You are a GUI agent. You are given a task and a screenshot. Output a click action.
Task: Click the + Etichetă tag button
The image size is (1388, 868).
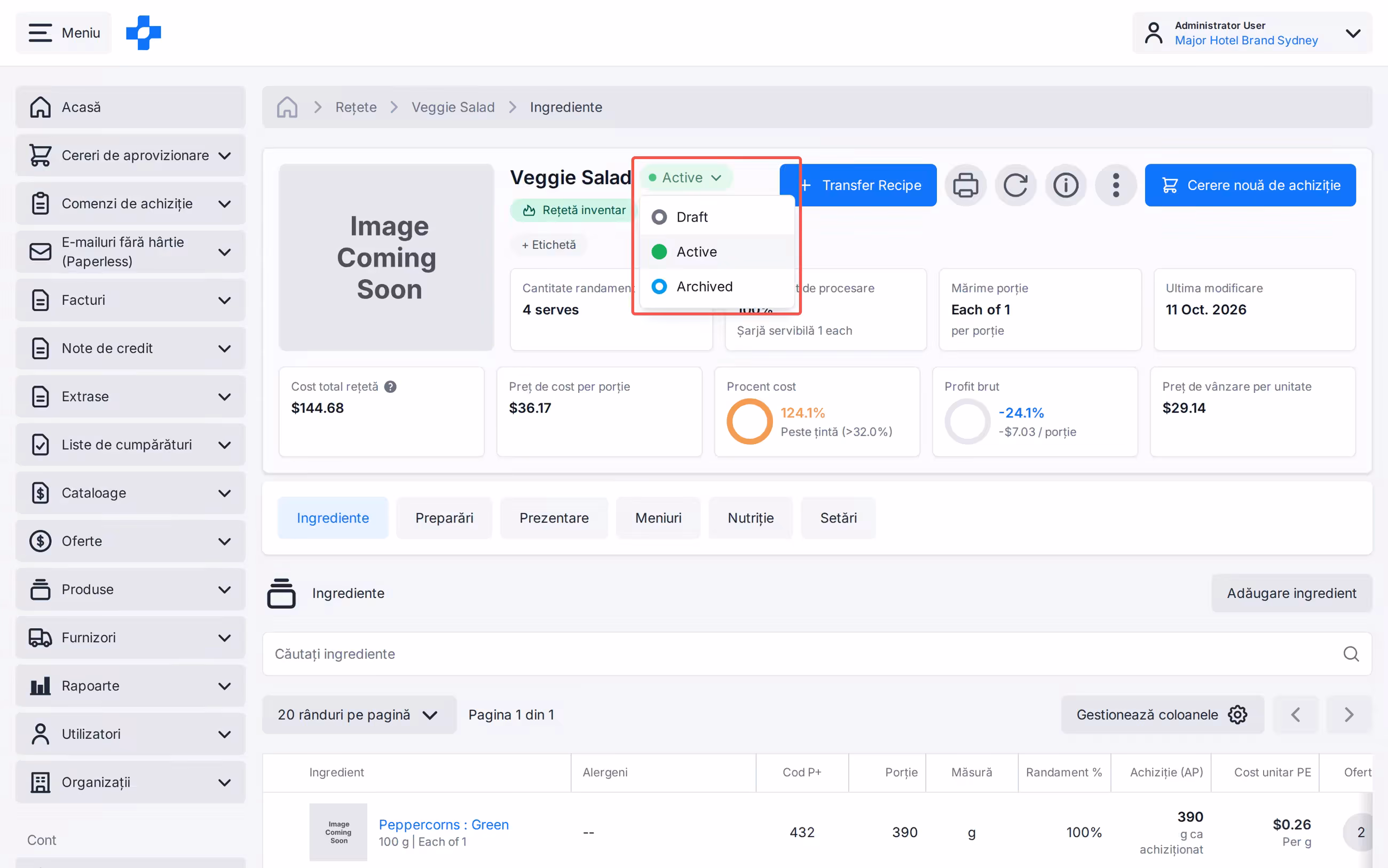549,244
